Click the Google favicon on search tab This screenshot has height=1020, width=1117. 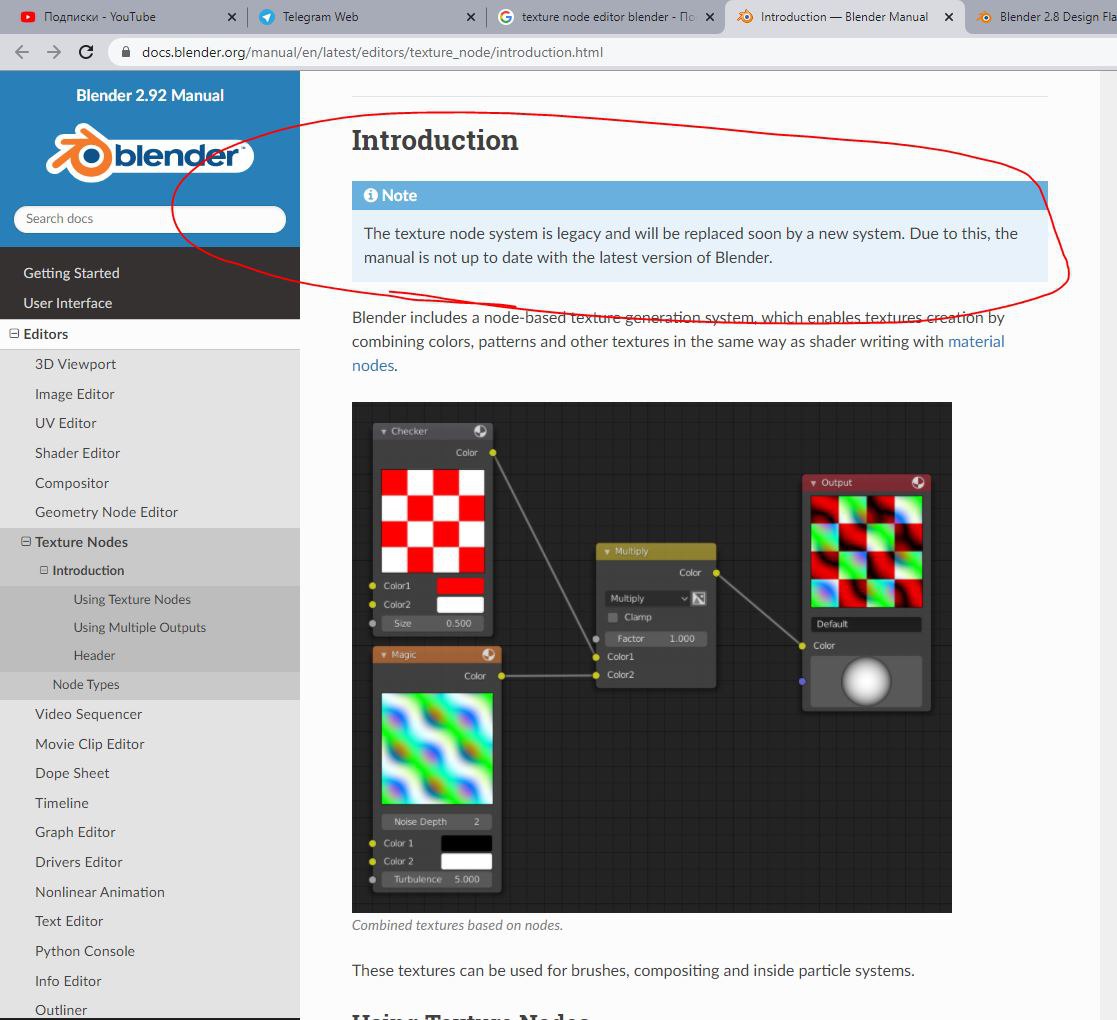[x=506, y=16]
